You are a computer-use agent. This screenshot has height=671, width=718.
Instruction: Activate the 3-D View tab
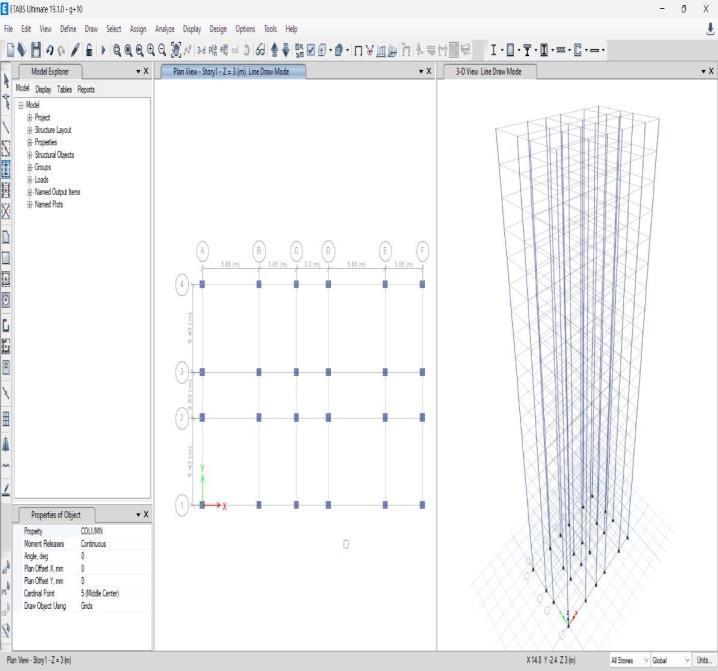point(488,71)
